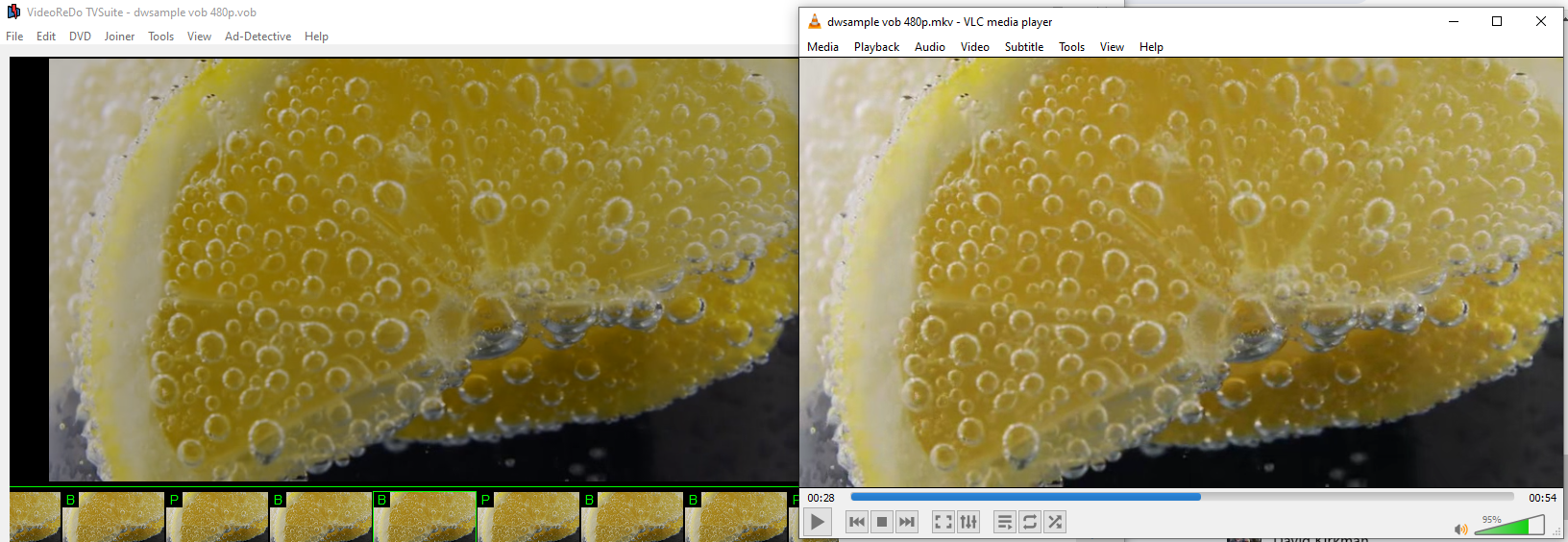Open the VLC Help menu
The height and width of the screenshot is (542, 1568).
click(x=1151, y=47)
